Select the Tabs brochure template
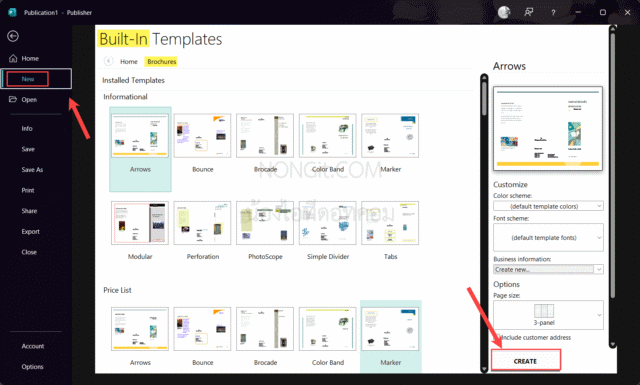Image resolution: width=640 pixels, height=385 pixels. 390,230
